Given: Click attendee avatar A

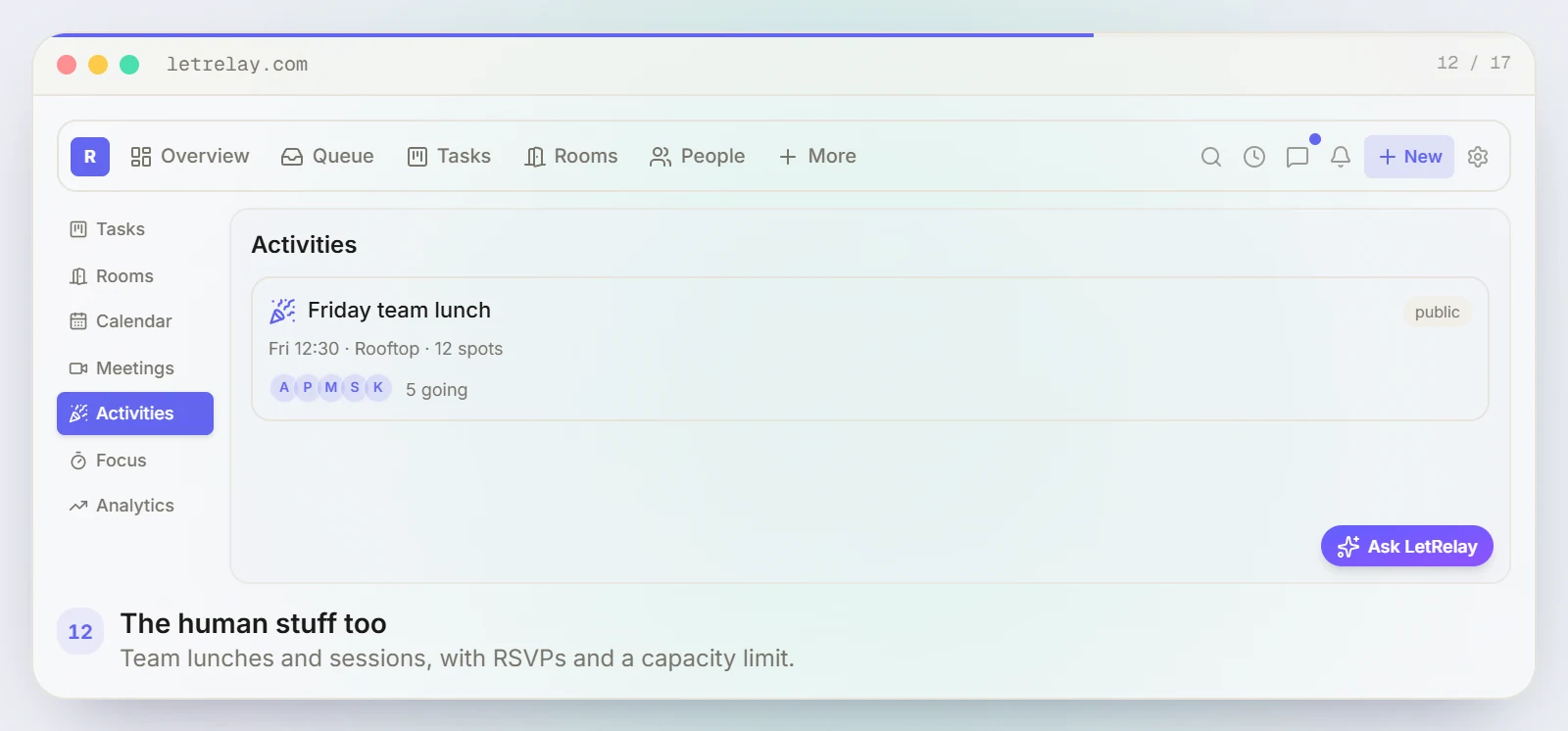Looking at the screenshot, I should 284,388.
